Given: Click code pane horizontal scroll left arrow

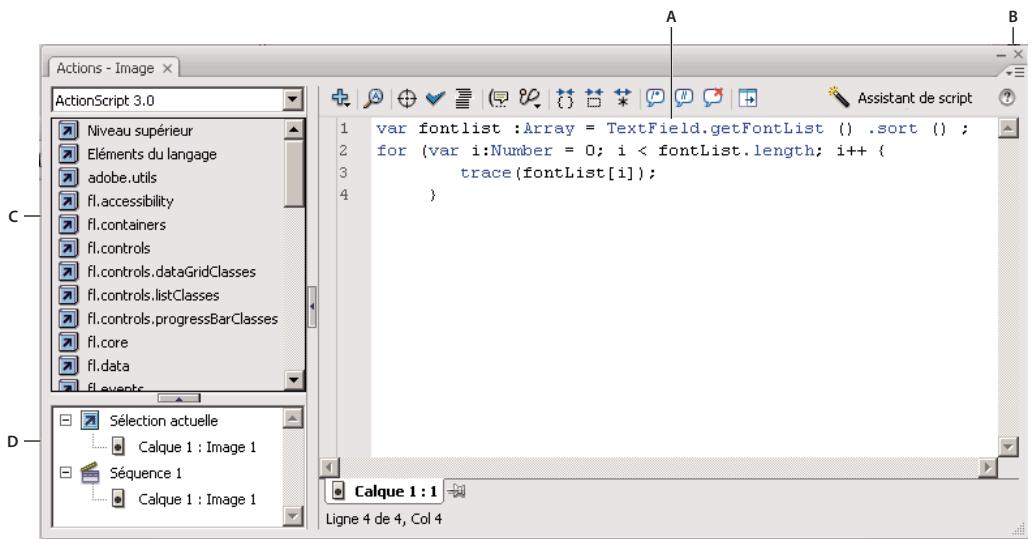Looking at the screenshot, I should coord(329,467).
